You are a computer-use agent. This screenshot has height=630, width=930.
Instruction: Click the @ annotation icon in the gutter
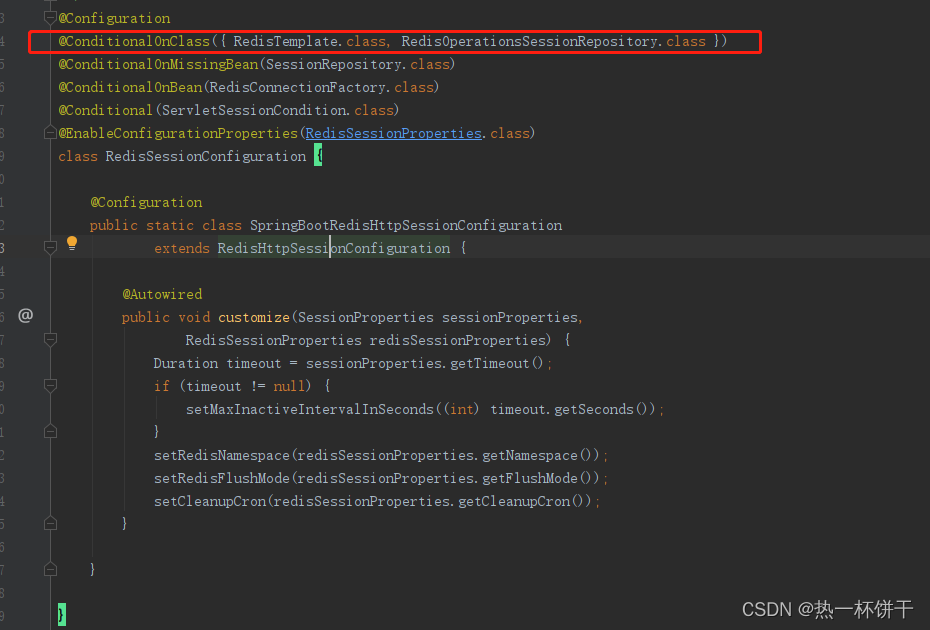25,315
